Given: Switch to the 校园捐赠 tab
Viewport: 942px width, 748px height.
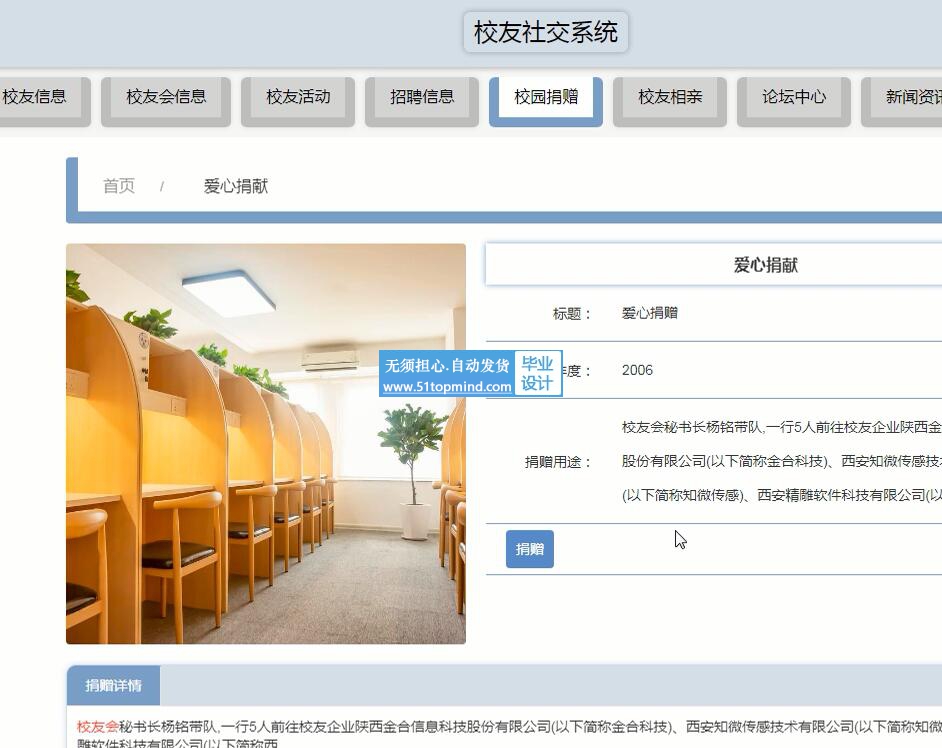Looking at the screenshot, I should click(546, 101).
